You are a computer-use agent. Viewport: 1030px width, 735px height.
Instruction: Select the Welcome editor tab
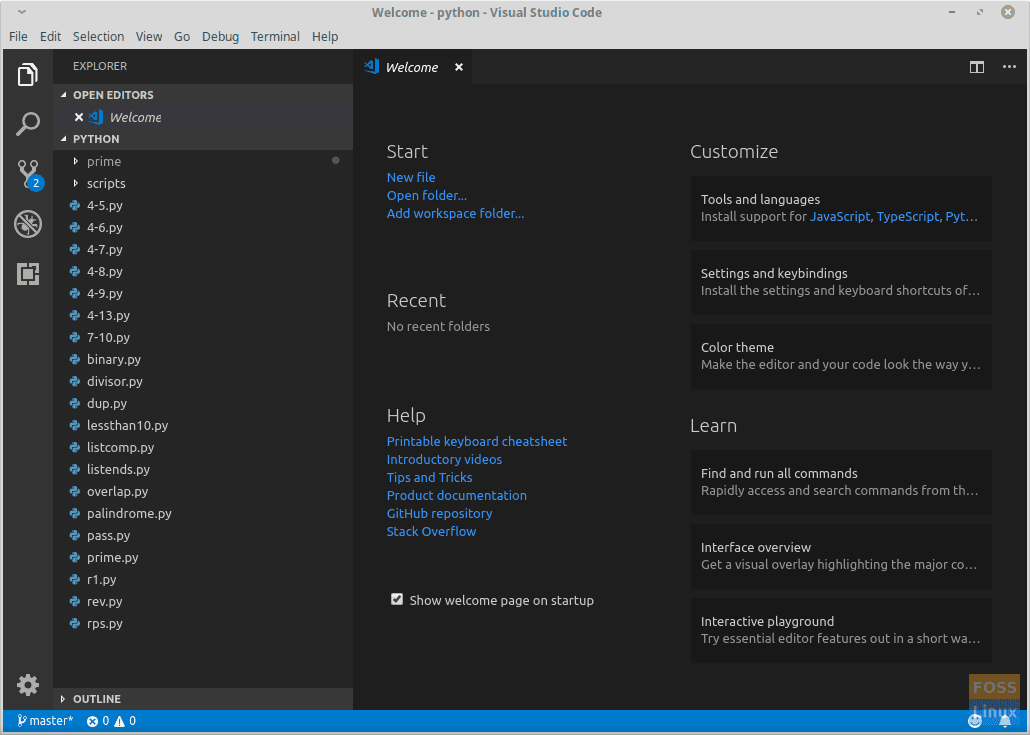pos(411,67)
